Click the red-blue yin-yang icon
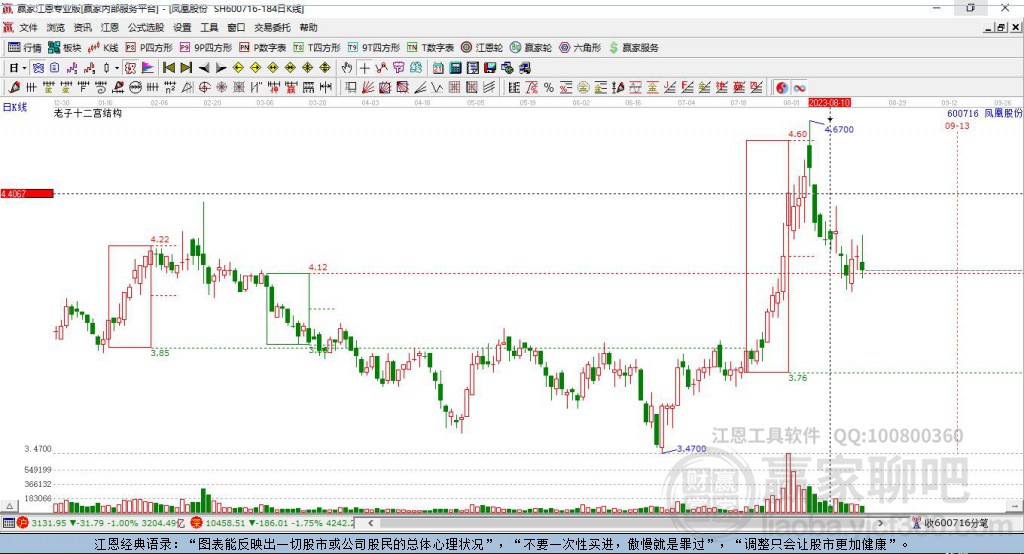This screenshot has width=1024, height=554. [x=782, y=88]
